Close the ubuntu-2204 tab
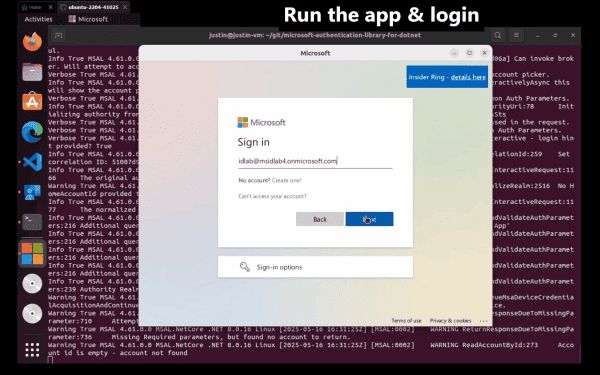 point(125,7)
